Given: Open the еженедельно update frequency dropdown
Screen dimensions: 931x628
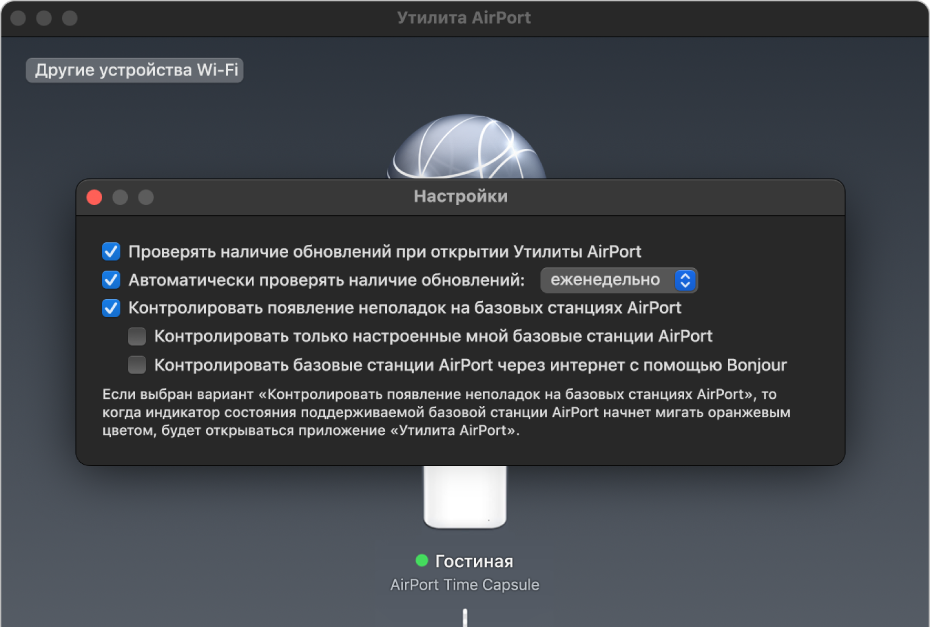Looking at the screenshot, I should pyautogui.click(x=618, y=280).
